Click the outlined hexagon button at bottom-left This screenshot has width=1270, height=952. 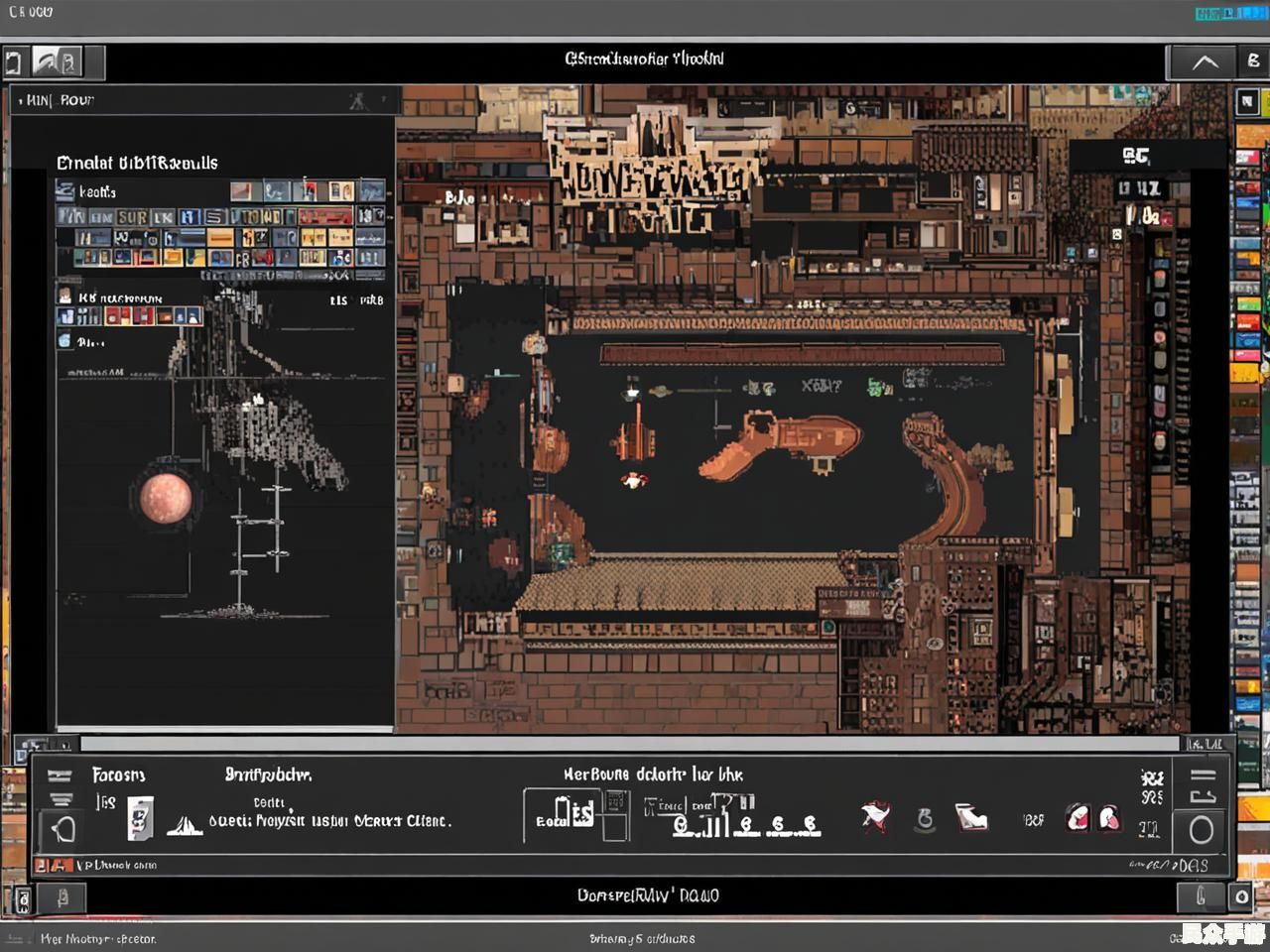click(x=63, y=829)
